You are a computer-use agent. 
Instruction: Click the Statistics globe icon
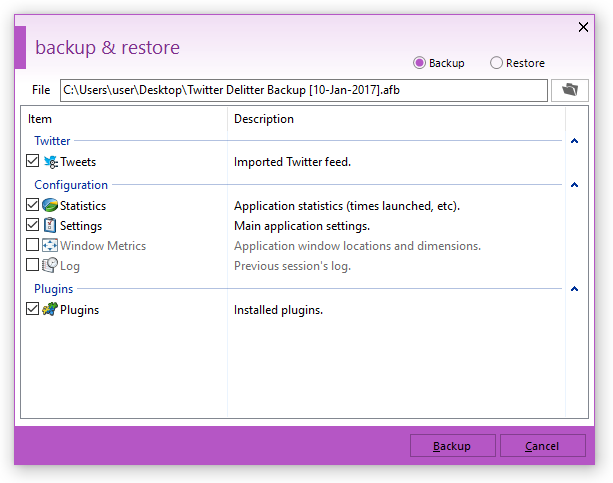pos(50,206)
